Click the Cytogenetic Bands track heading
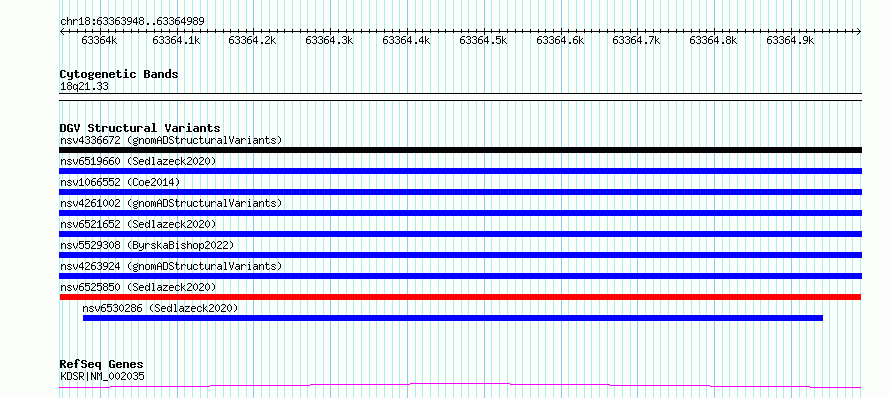The height and width of the screenshot is (398, 890). [x=119, y=74]
